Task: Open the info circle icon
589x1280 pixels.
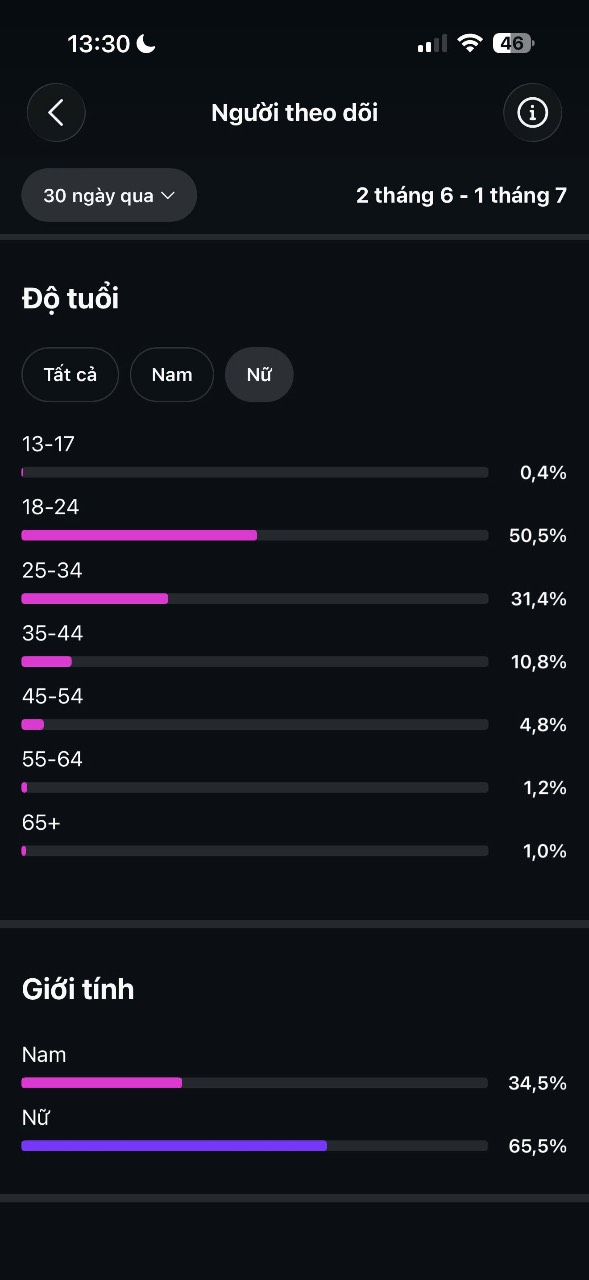Action: coord(532,113)
